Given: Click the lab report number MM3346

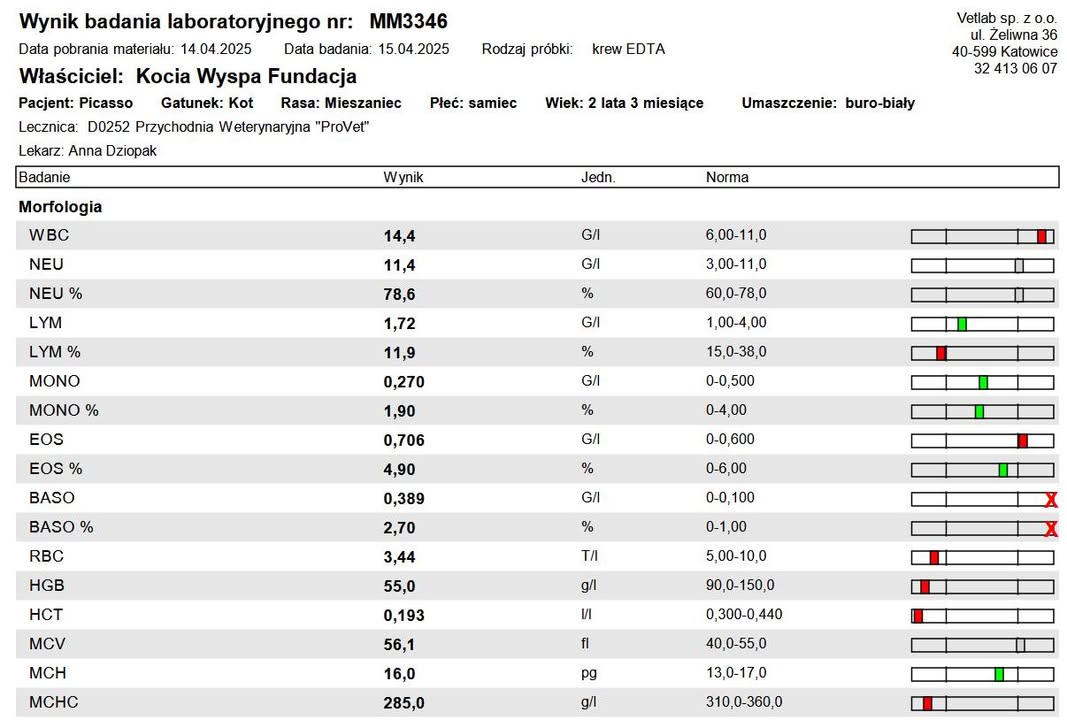Looking at the screenshot, I should point(408,22).
